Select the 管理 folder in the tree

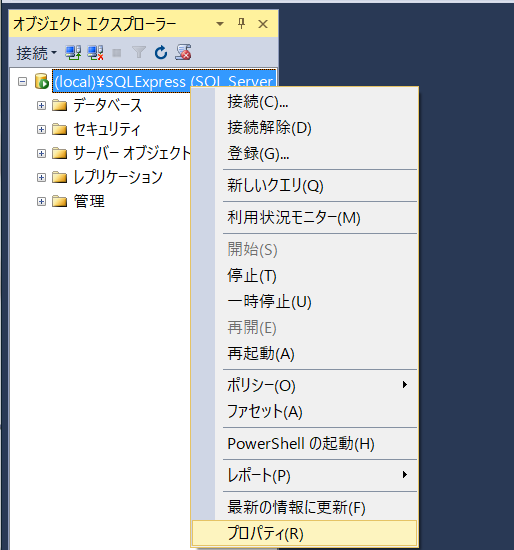pyautogui.click(x=89, y=201)
